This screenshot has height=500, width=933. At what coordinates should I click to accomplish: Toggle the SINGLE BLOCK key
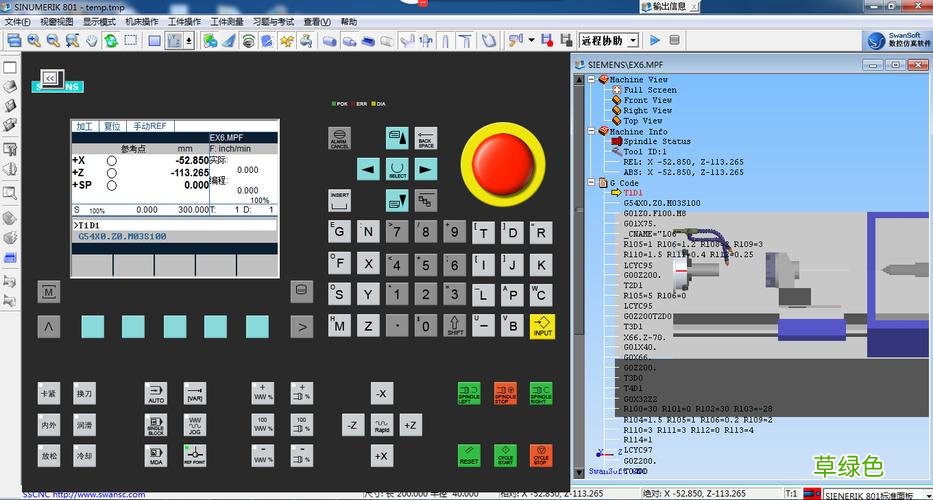(155, 425)
